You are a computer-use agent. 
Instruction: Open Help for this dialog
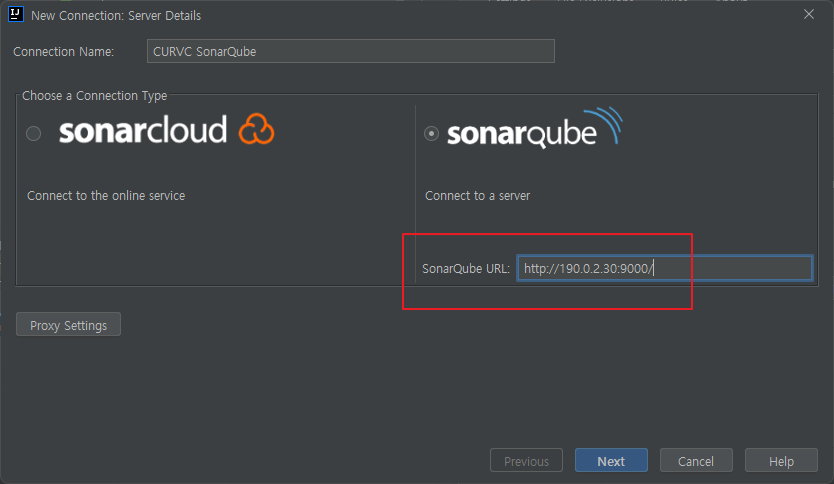pos(781,461)
